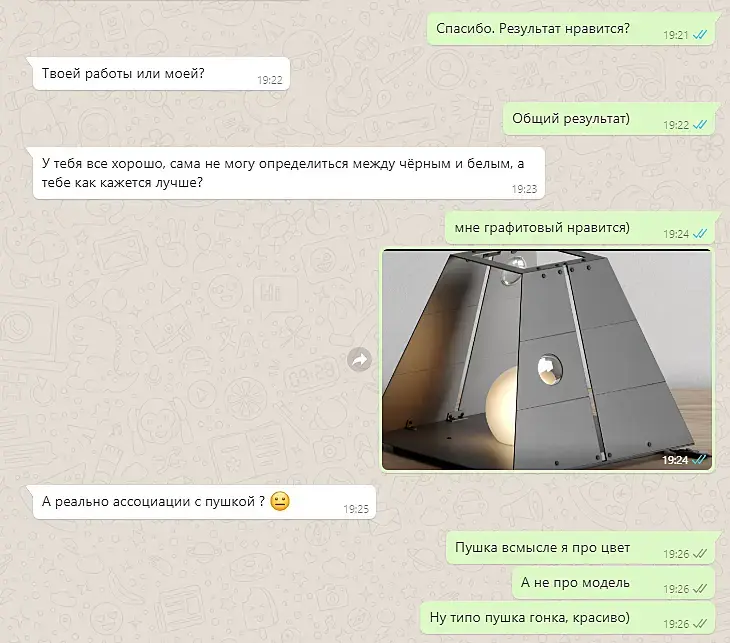Image resolution: width=730 pixels, height=643 pixels.
Task: Click the 19:22 timestamp on "Твоей работы или моей?"
Action: click(x=270, y=80)
